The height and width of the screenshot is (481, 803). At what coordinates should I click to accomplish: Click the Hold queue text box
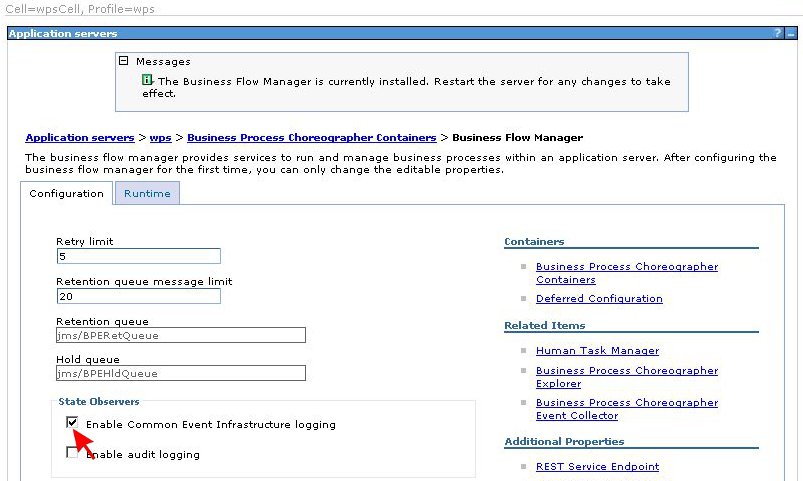tap(180, 373)
